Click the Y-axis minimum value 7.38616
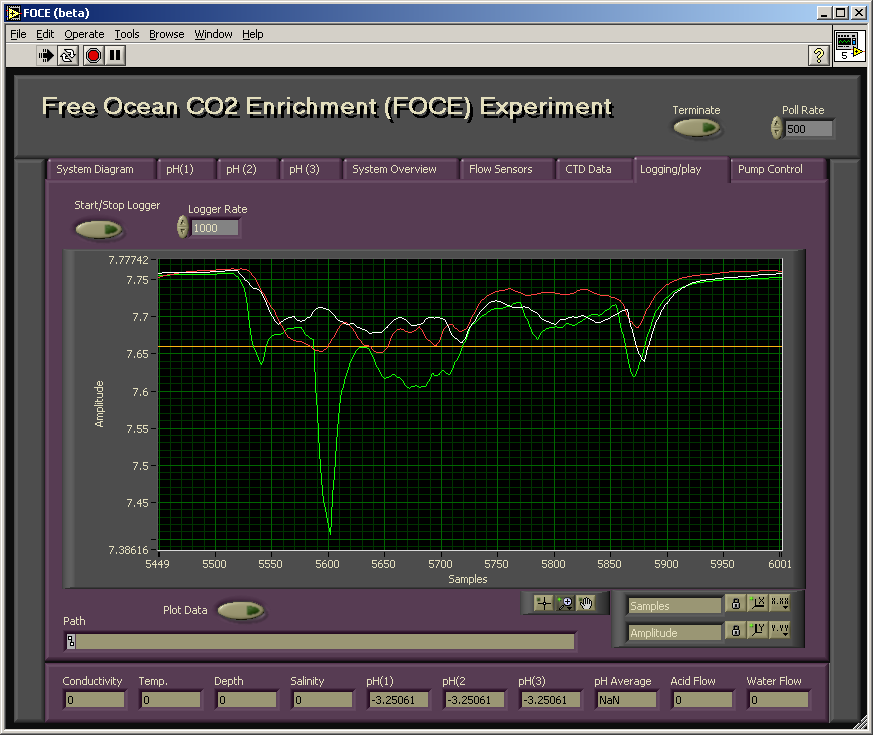The image size is (873, 735). pos(129,550)
